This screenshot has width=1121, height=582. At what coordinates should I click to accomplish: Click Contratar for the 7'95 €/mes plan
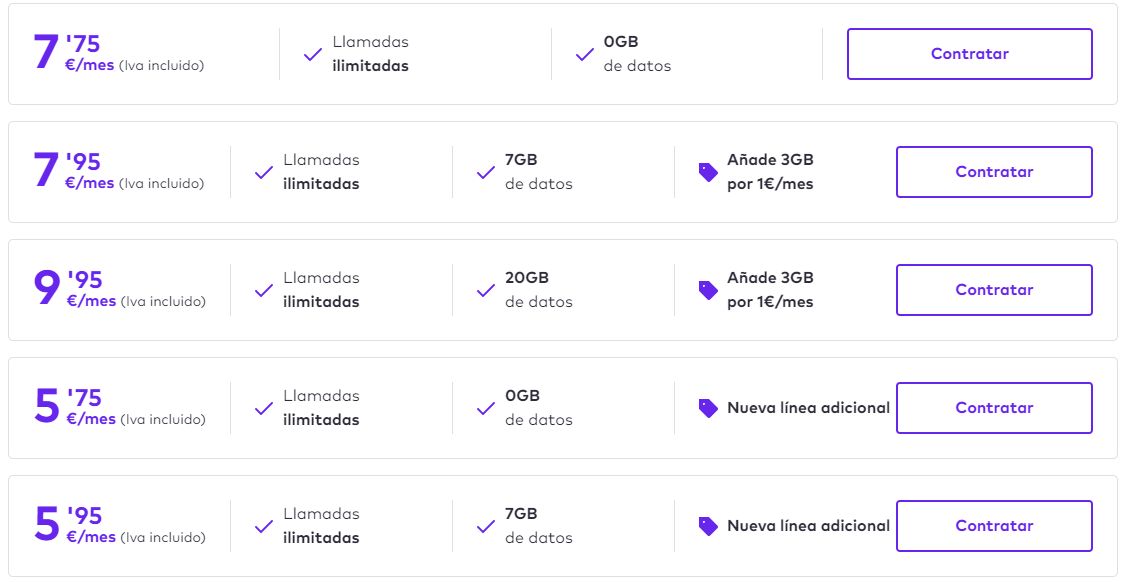coord(993,172)
